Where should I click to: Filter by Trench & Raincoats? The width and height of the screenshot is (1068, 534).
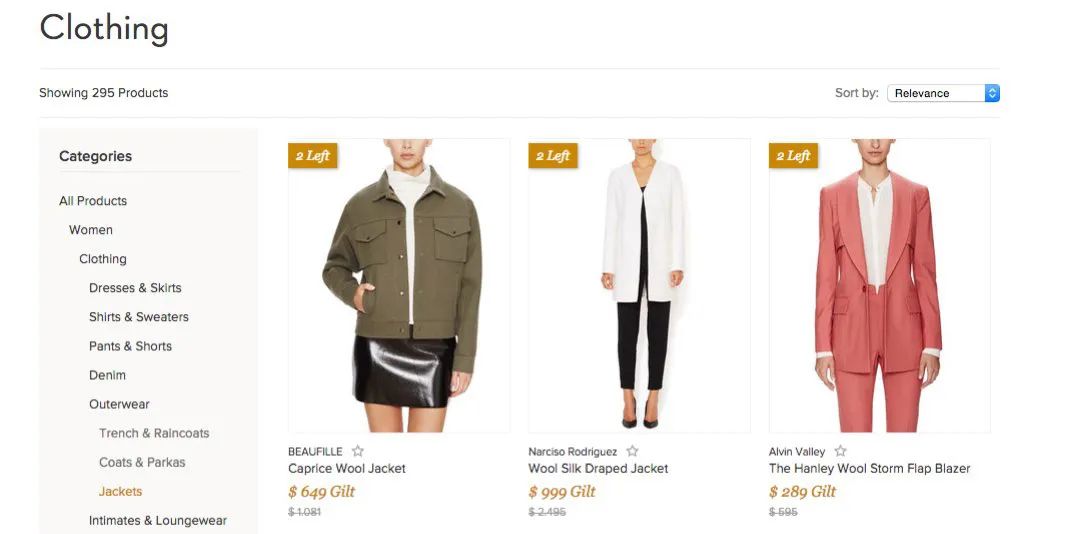154,433
